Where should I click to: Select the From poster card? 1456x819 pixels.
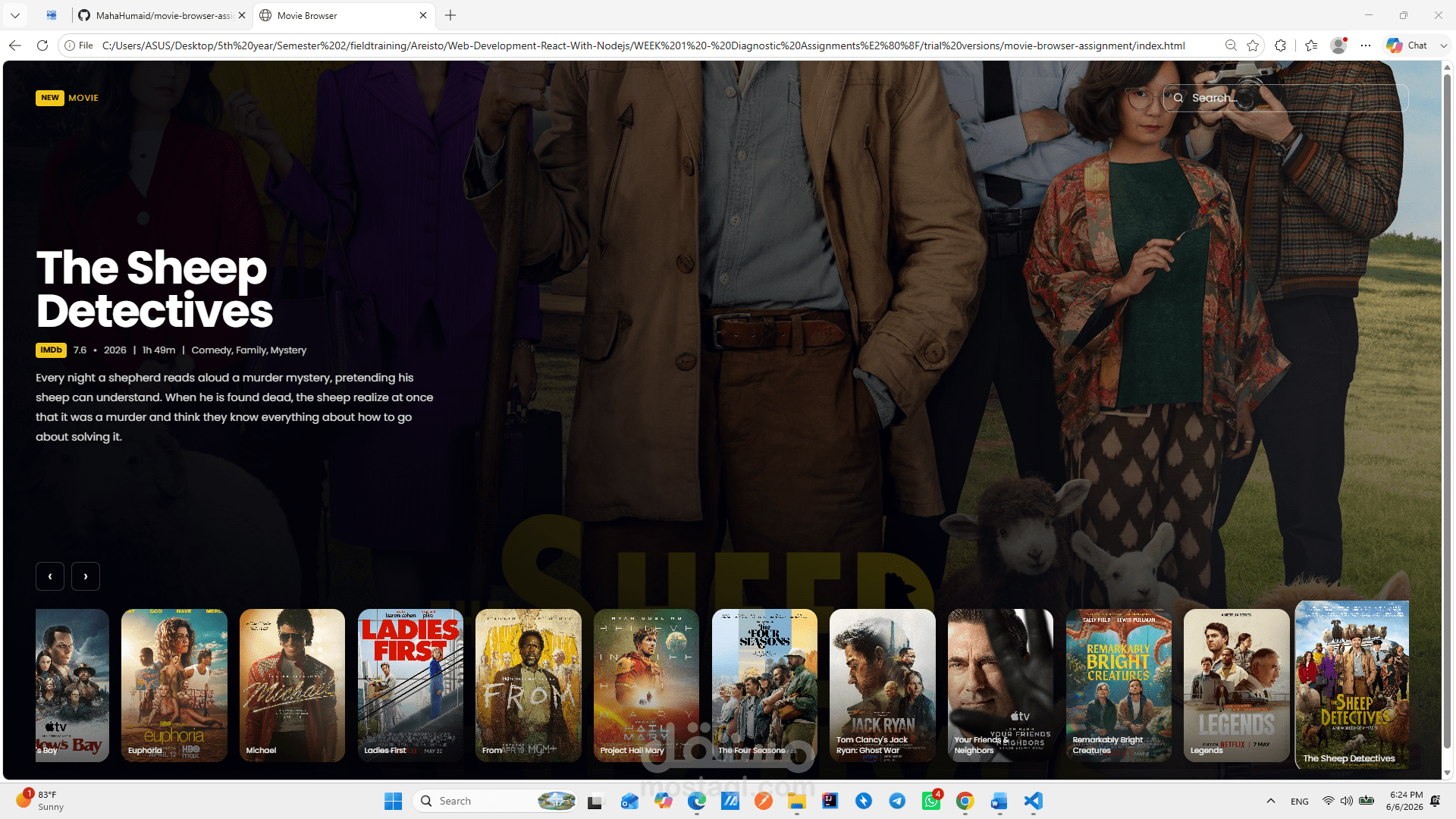coord(529,686)
